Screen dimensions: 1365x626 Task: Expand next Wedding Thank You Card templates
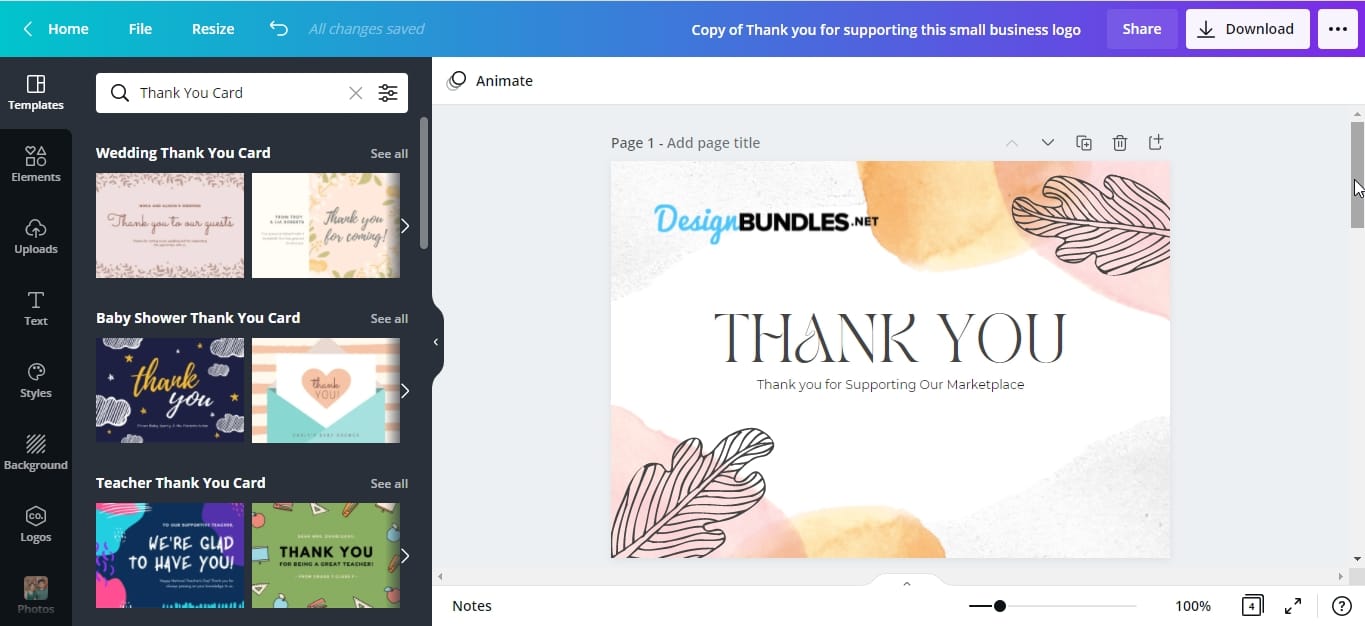pos(405,226)
